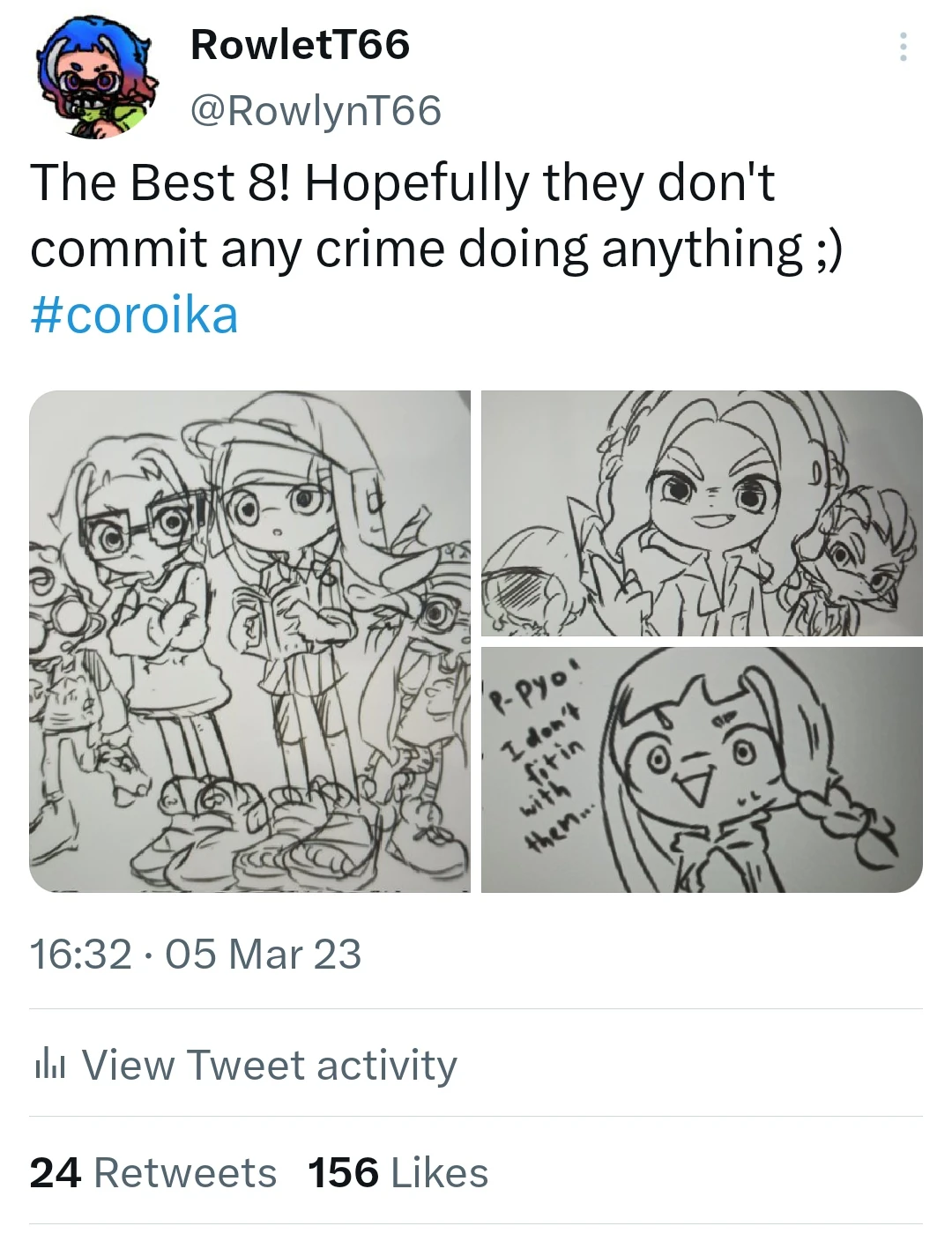Click the bar chart analytics icon

(x=53, y=1065)
